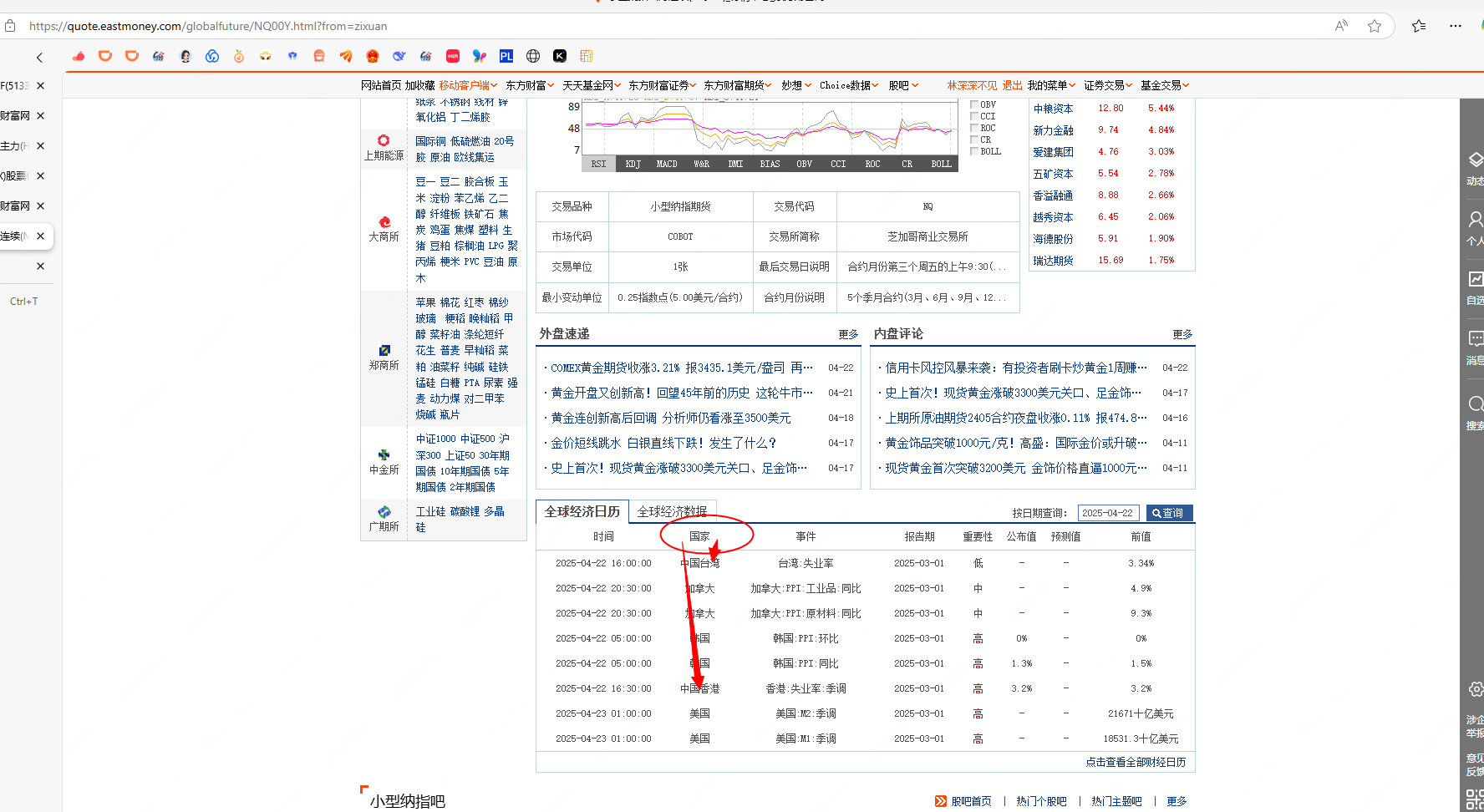Viewport: 1484px width, 812px height.
Task: Click 更多 link beside 内盘评论
Action: (1182, 334)
